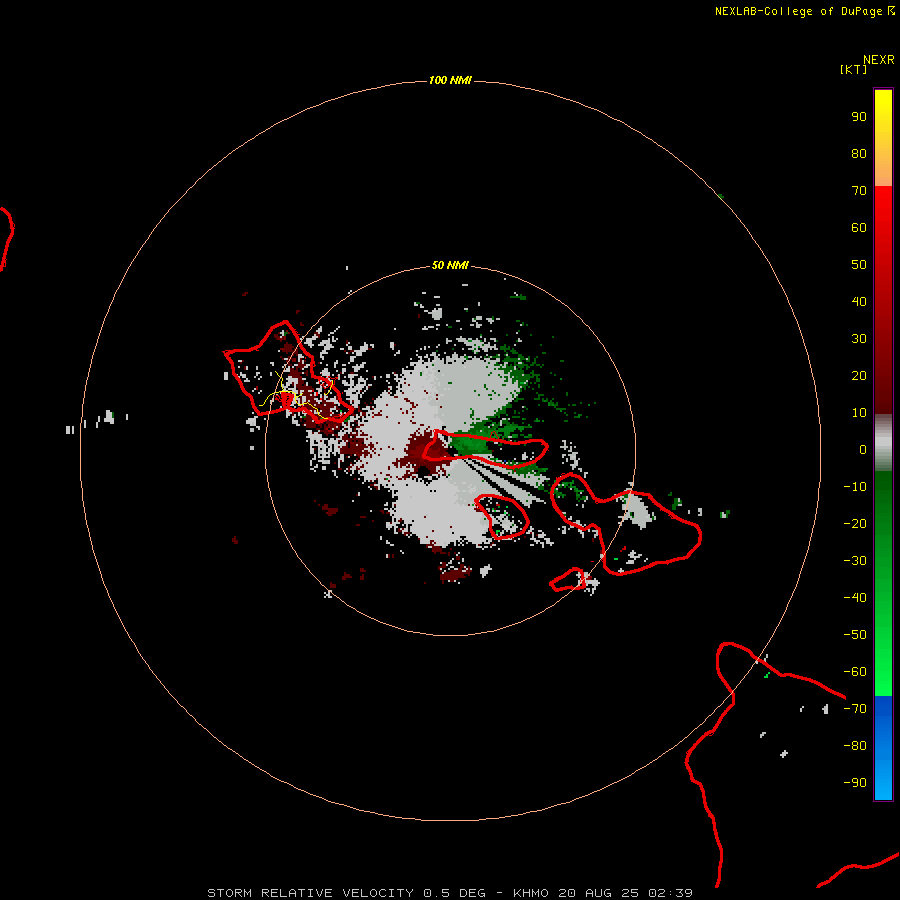This screenshot has width=900, height=900.
Task: Select the 100 NMI range ring label
Action: tap(450, 80)
